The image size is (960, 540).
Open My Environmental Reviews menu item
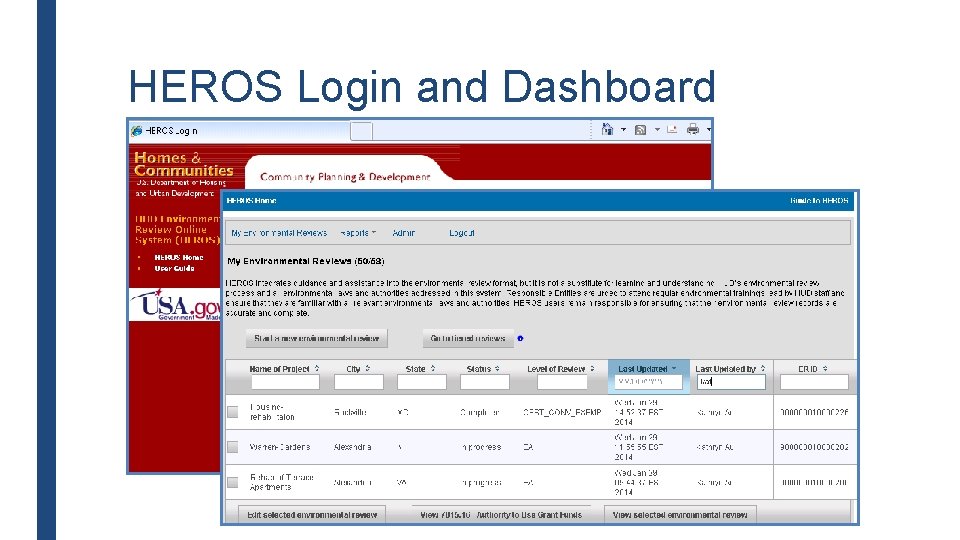[279, 233]
